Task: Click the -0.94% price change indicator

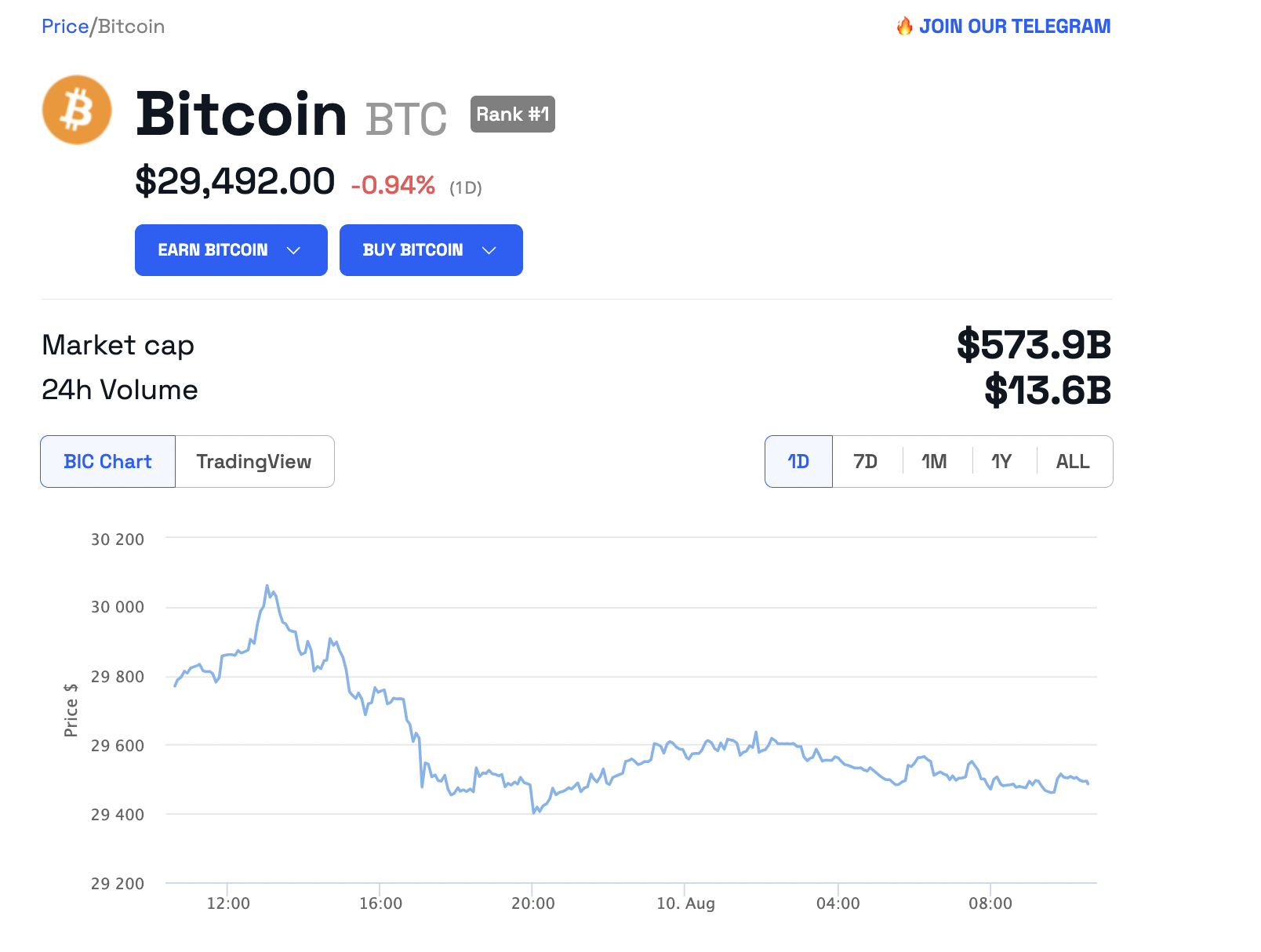Action: [393, 185]
